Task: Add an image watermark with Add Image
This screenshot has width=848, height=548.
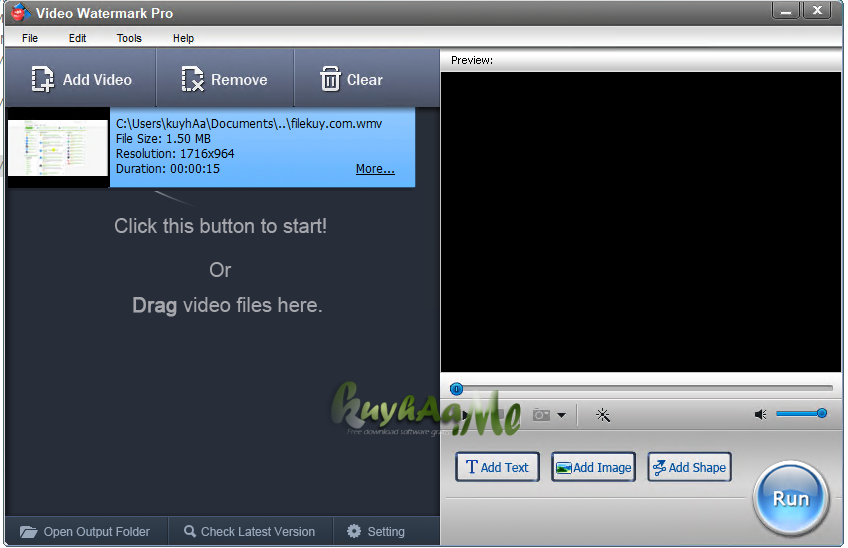Action: coord(593,467)
